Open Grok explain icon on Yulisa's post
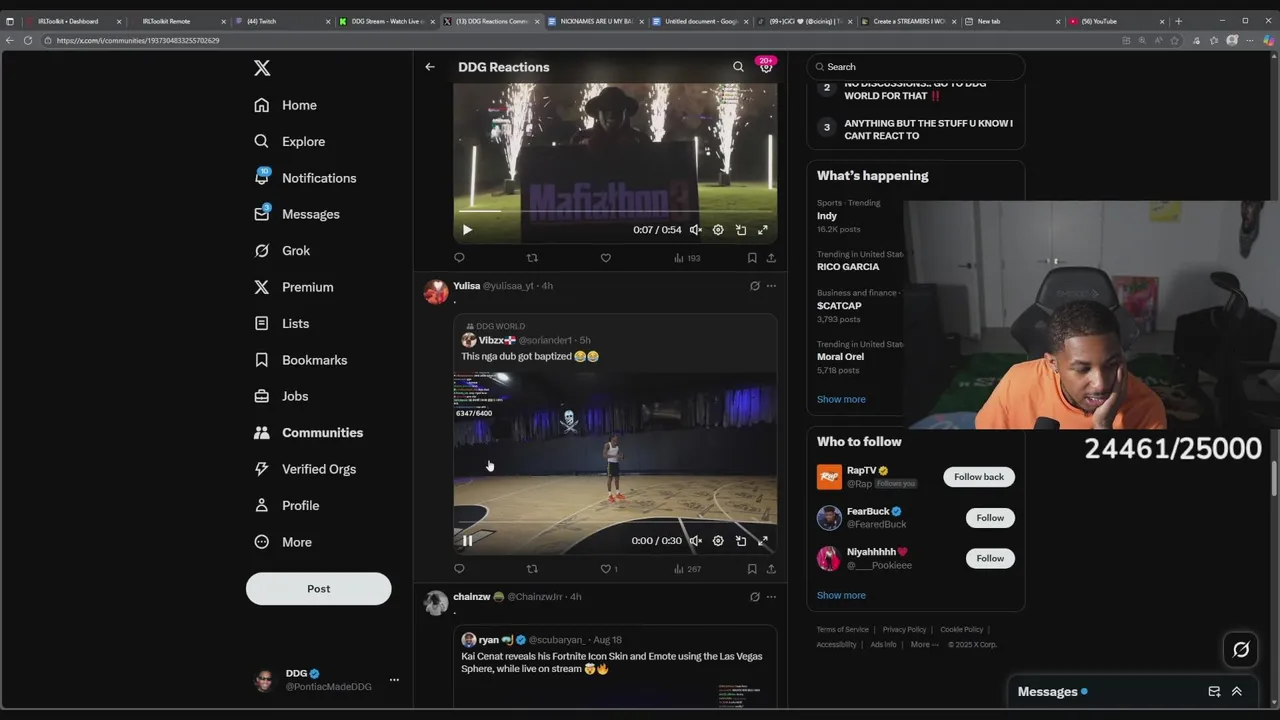Screen dimensions: 1280x720 [x=755, y=286]
